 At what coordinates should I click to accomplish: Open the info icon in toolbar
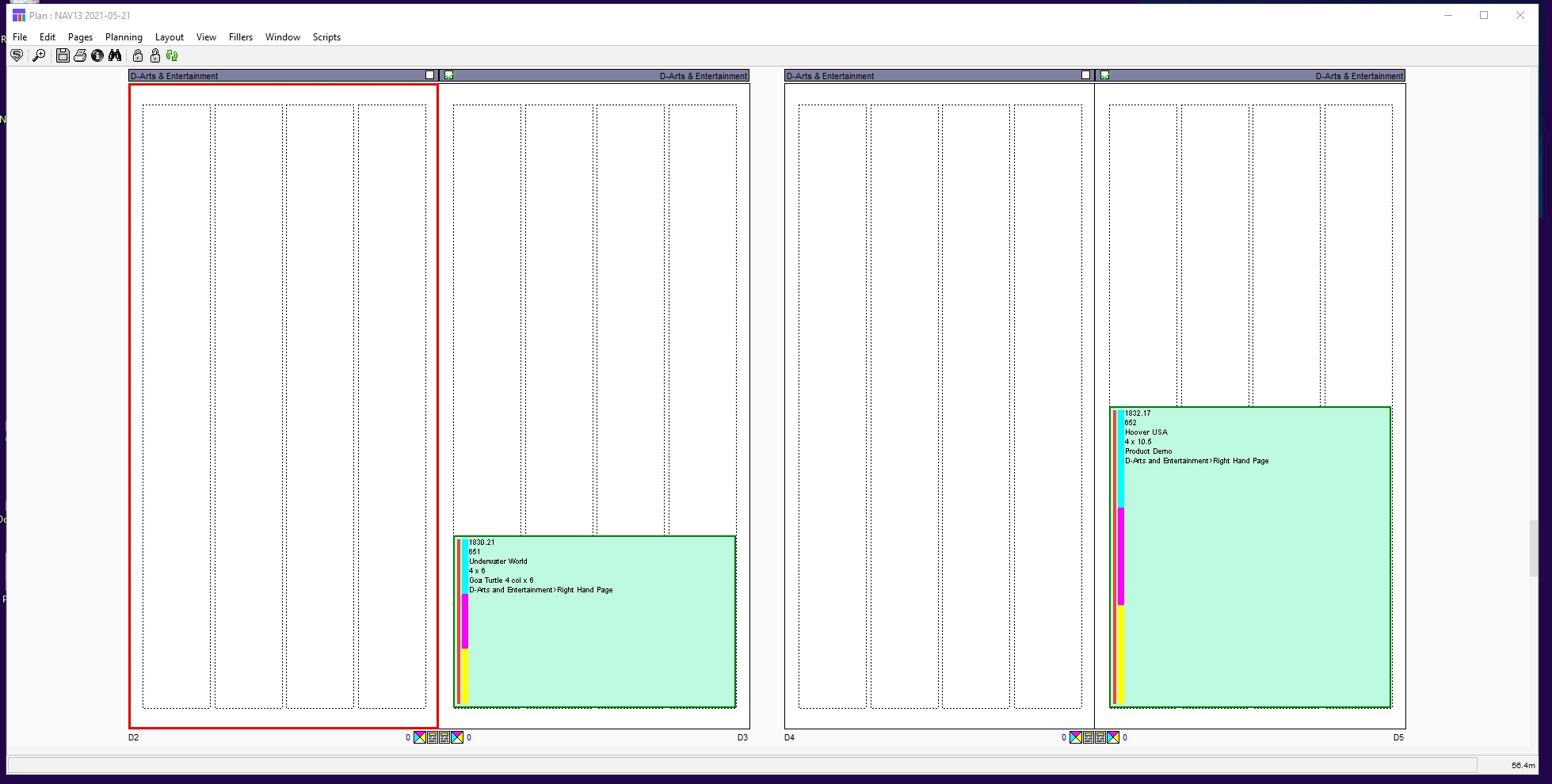[x=97, y=55]
